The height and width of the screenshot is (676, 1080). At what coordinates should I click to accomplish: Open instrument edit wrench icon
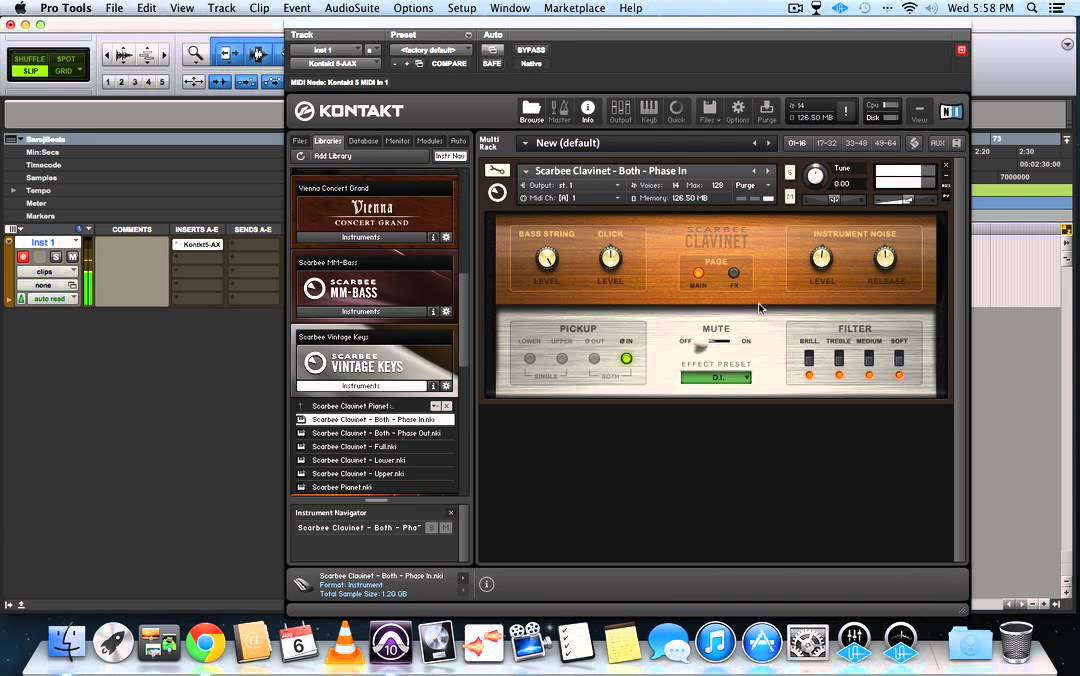point(497,170)
